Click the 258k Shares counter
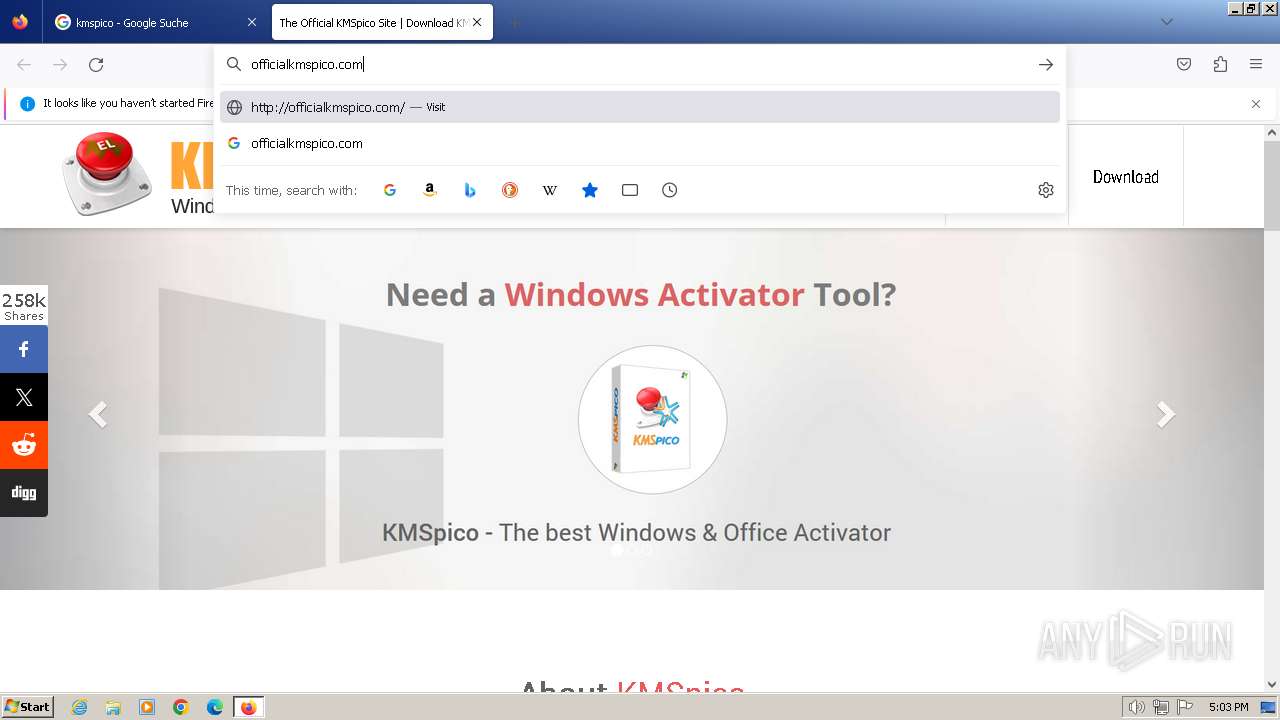The image size is (1280, 720). tap(24, 306)
